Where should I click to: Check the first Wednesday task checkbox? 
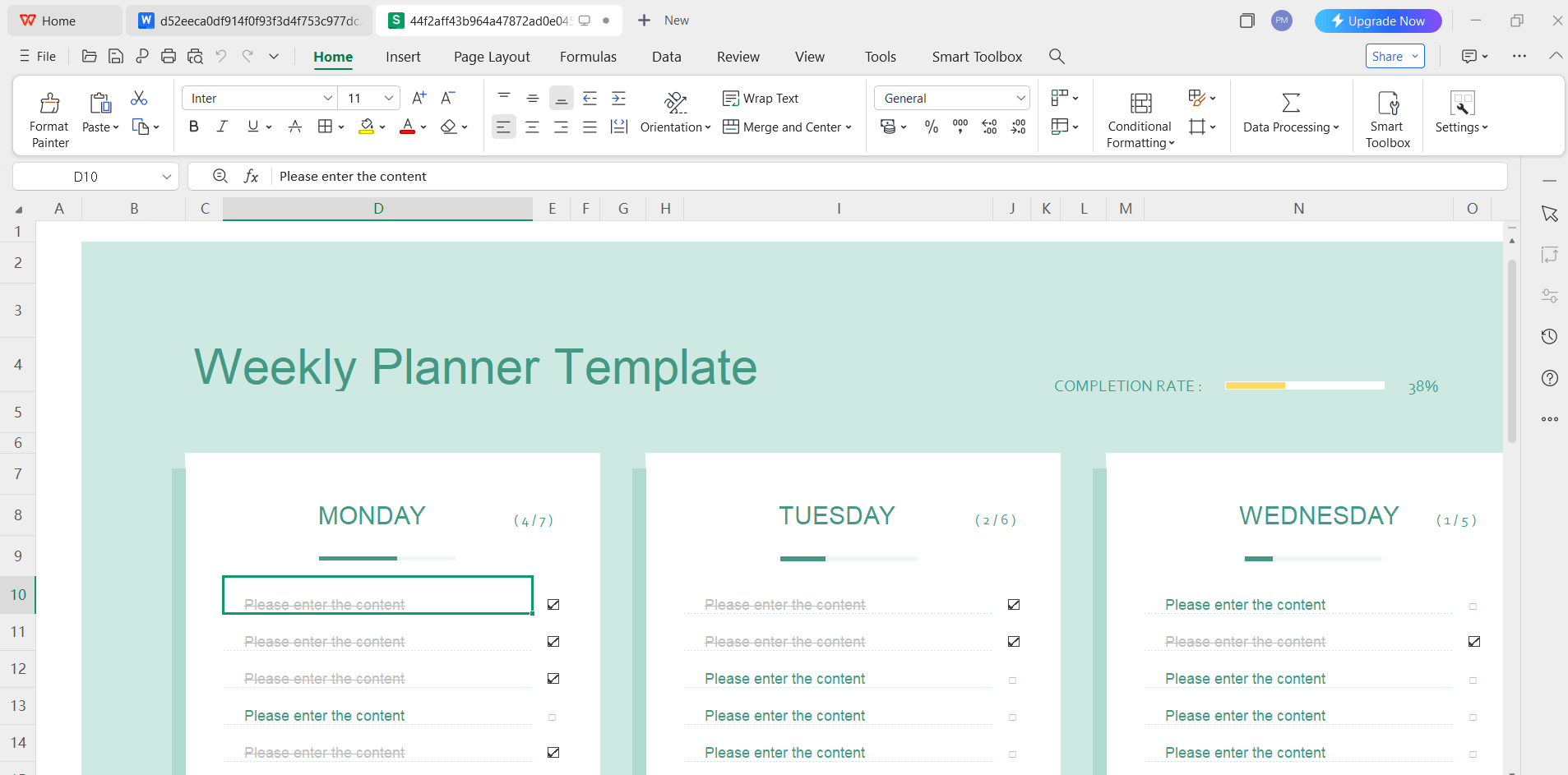pyautogui.click(x=1473, y=607)
